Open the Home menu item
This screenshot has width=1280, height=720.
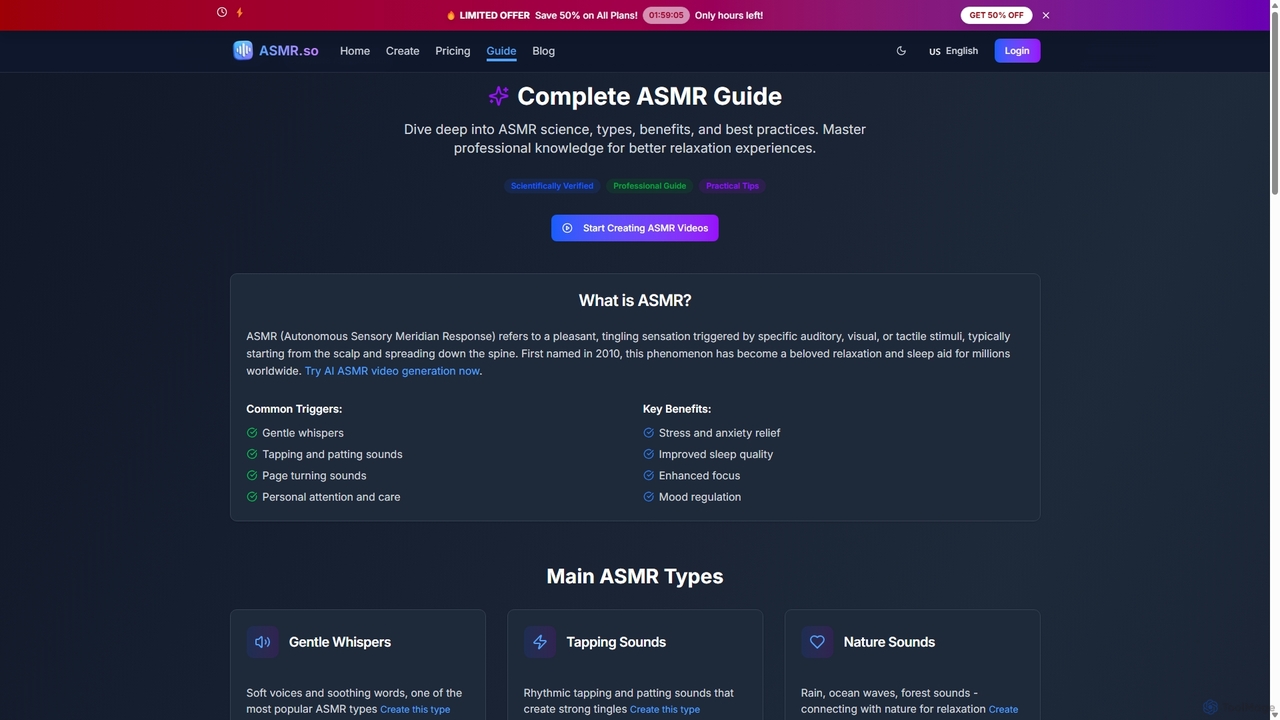(x=355, y=51)
